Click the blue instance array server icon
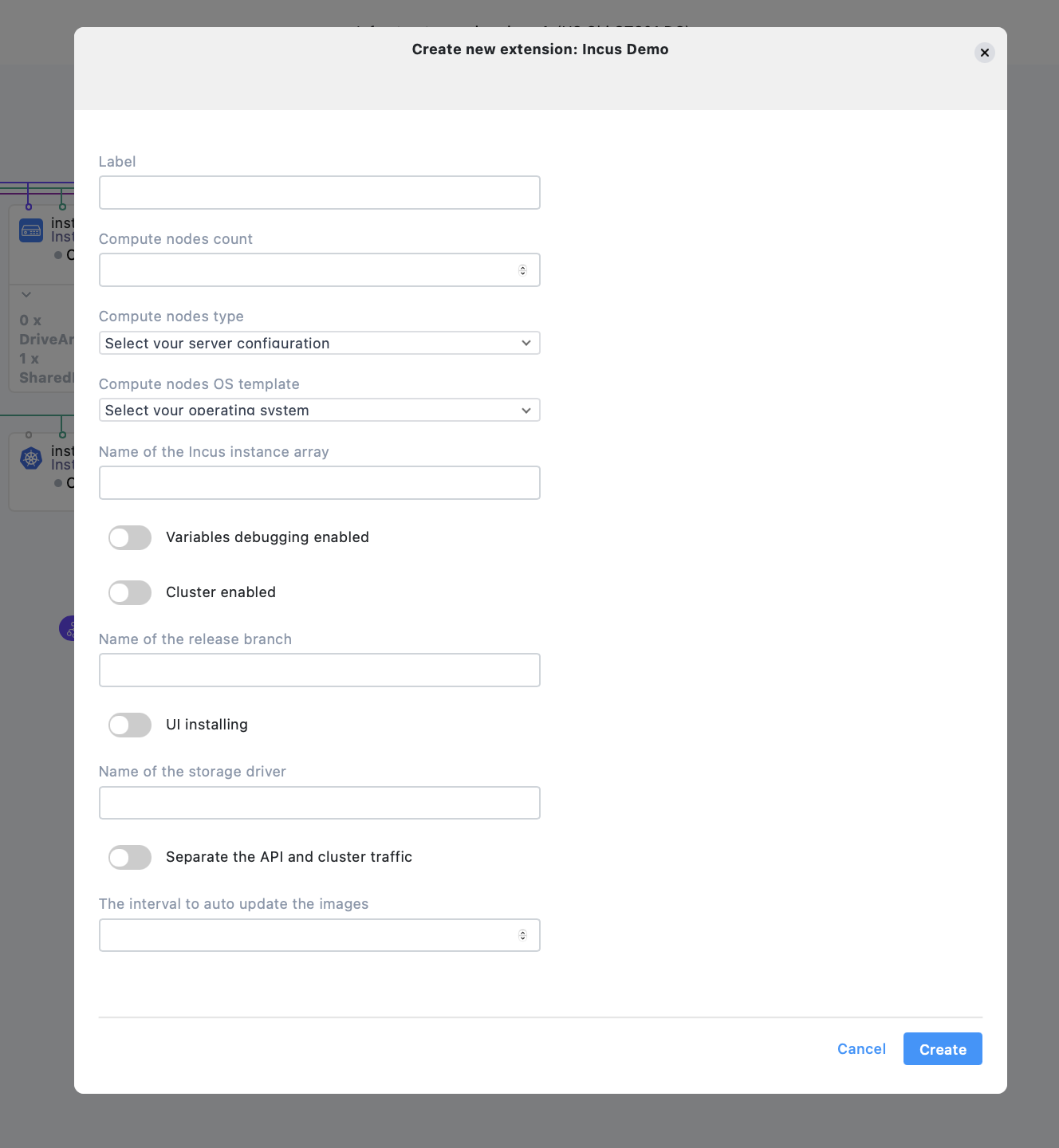 [31, 231]
